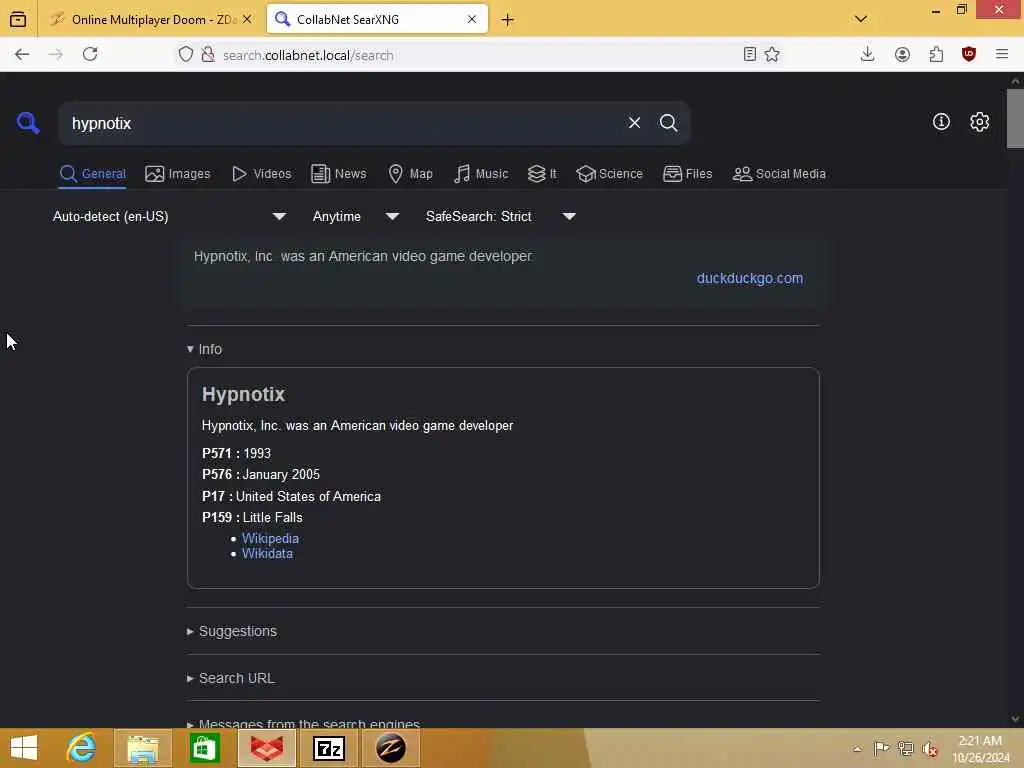The height and width of the screenshot is (768, 1024).
Task: Go back with the browser back arrow
Action: point(22,55)
